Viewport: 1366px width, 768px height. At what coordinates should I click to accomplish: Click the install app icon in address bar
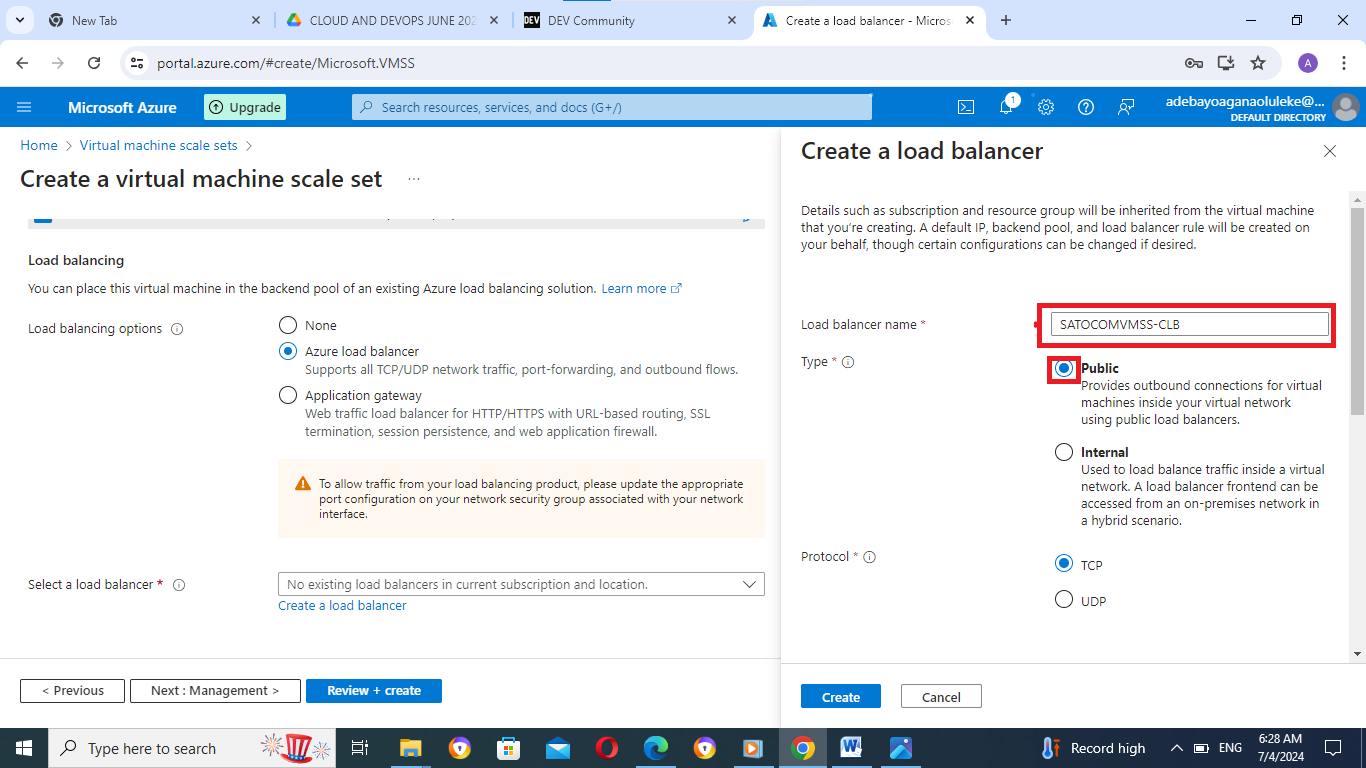1226,63
